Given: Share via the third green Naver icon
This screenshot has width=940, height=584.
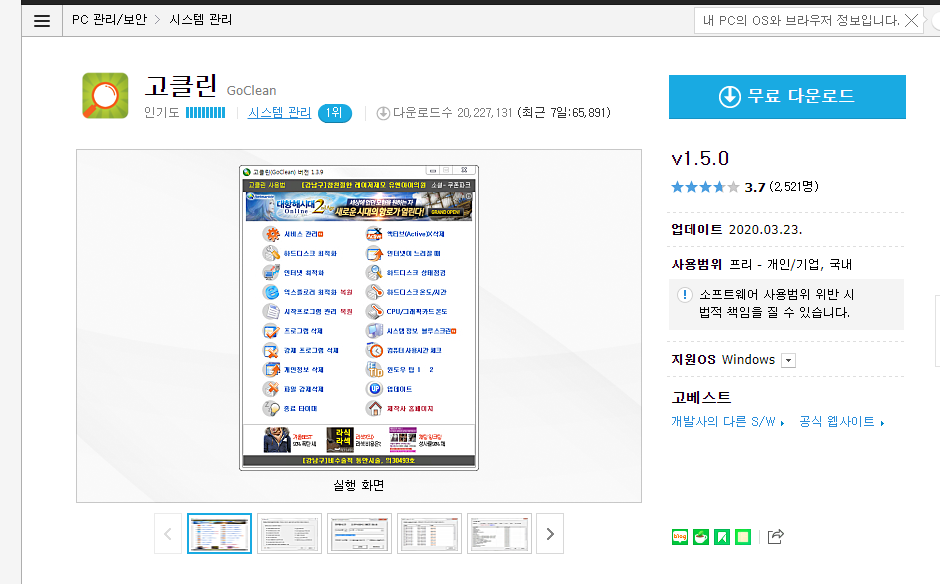Looking at the screenshot, I should pos(722,537).
